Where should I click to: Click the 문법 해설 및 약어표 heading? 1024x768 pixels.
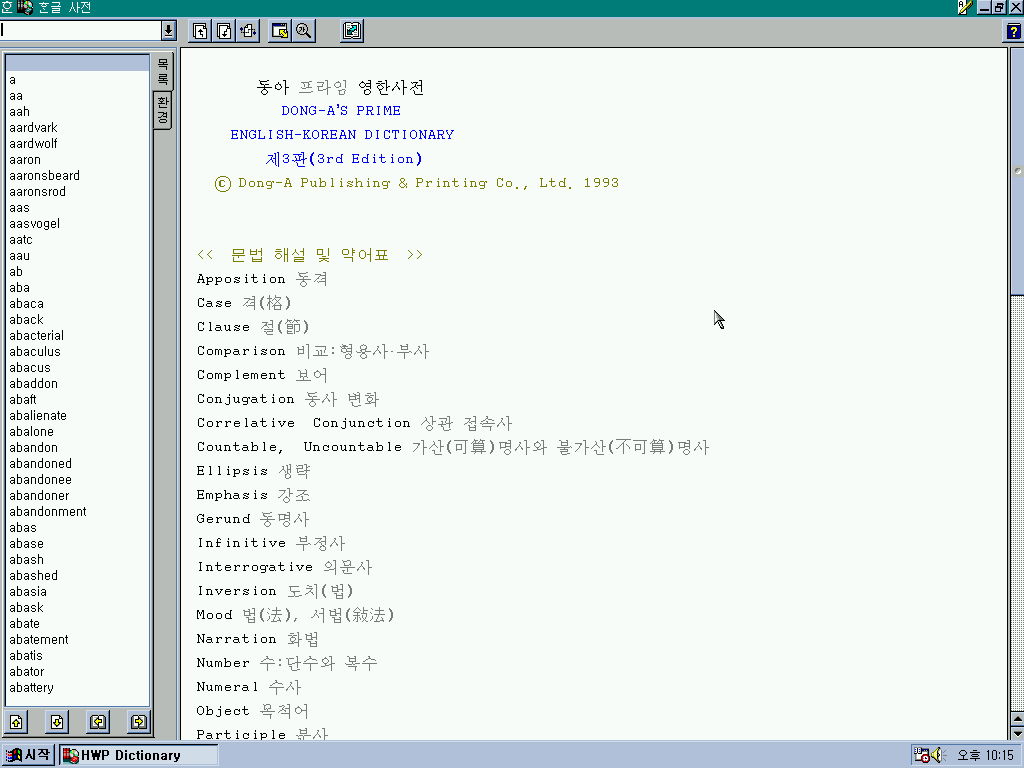pos(310,255)
